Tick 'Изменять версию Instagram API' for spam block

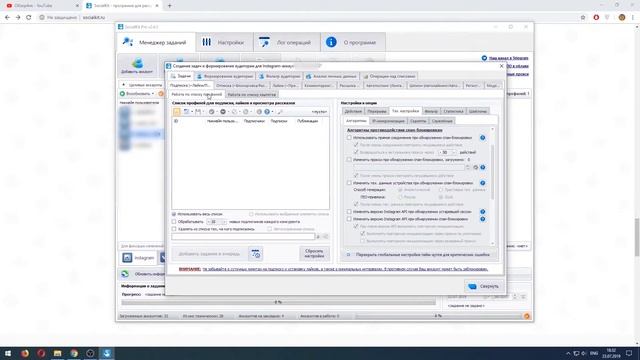349,219
